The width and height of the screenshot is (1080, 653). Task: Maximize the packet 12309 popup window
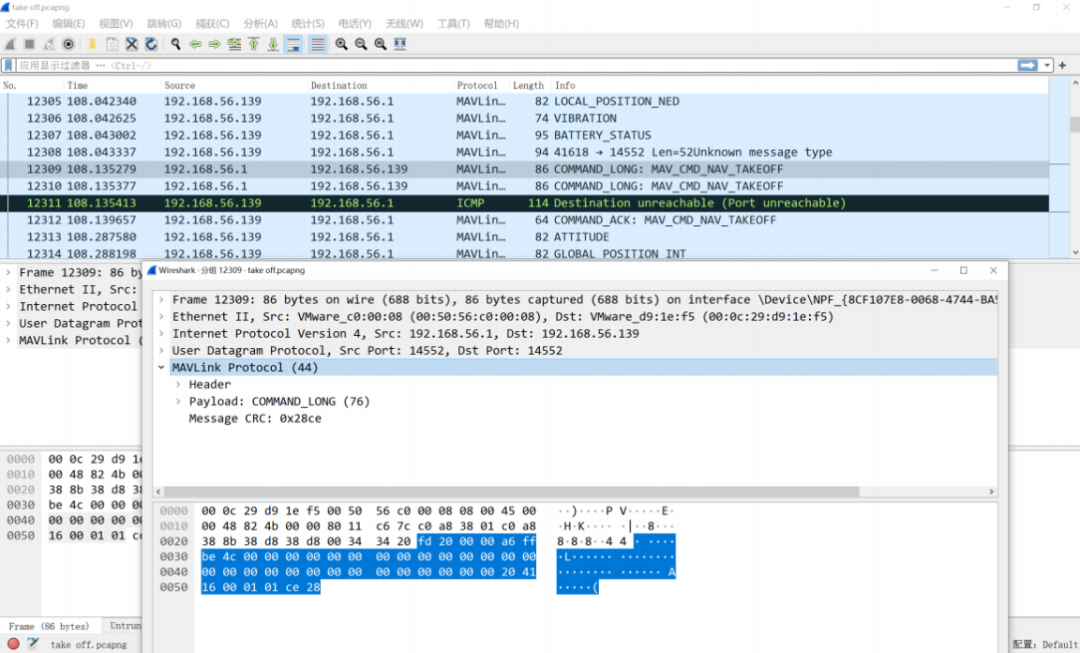pyautogui.click(x=964, y=271)
